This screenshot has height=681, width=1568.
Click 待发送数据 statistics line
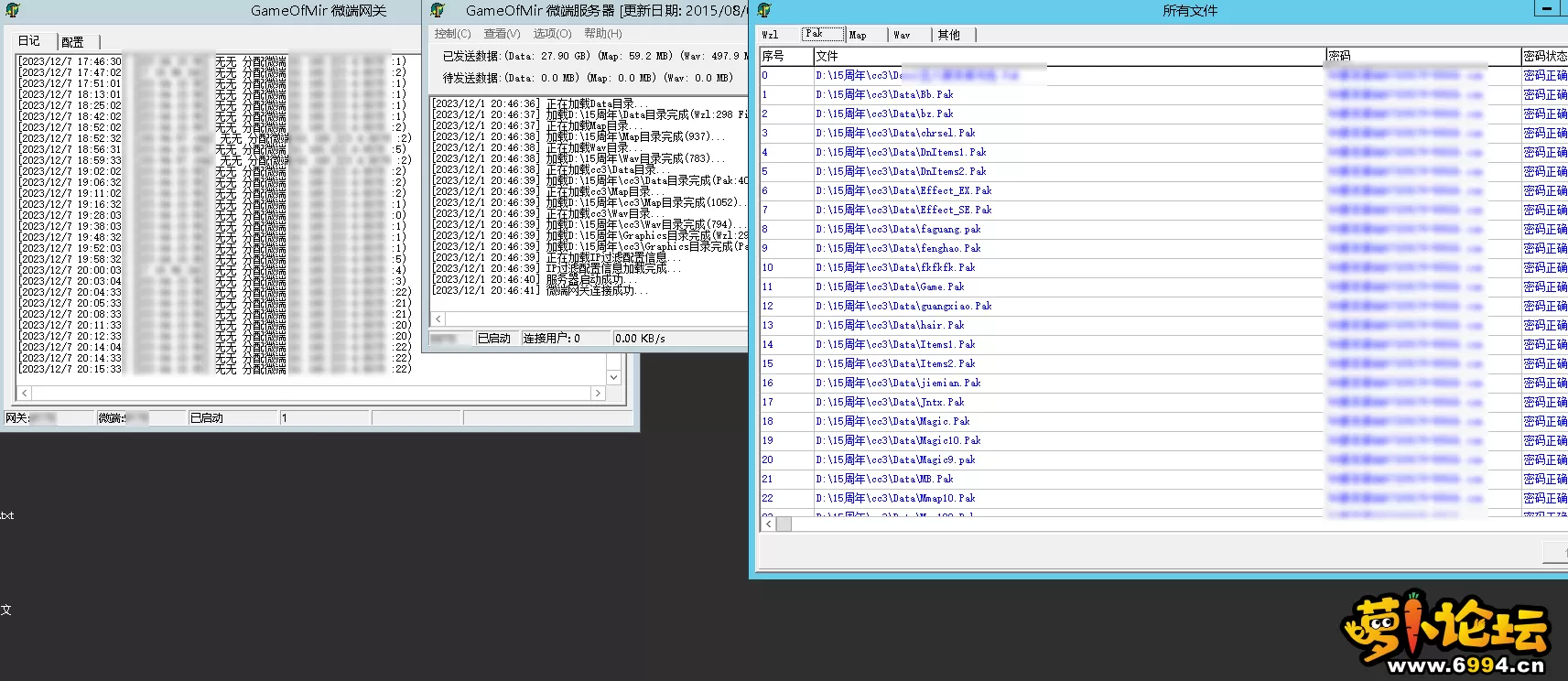(589, 78)
